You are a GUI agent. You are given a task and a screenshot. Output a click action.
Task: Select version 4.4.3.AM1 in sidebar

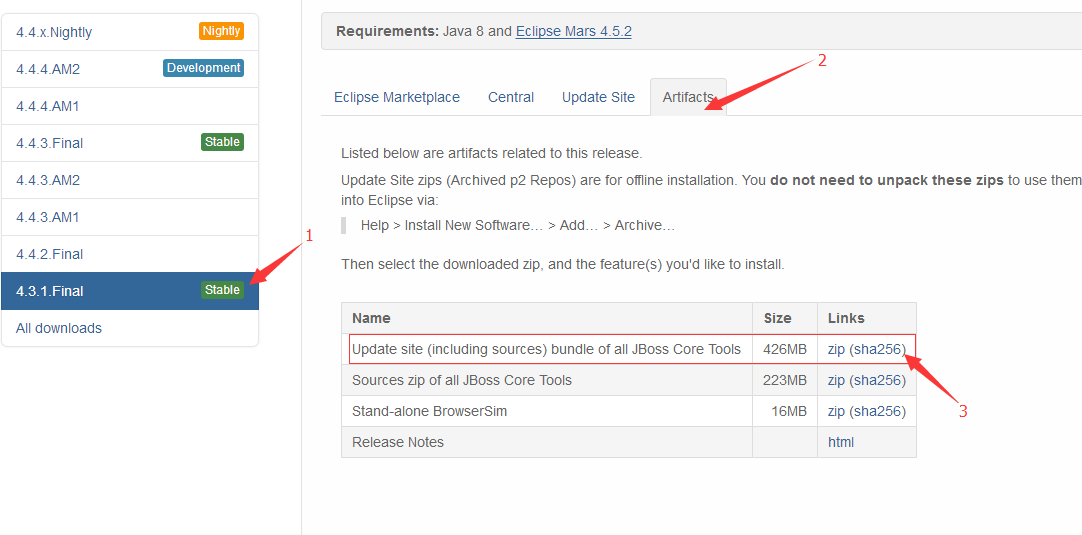click(x=130, y=217)
